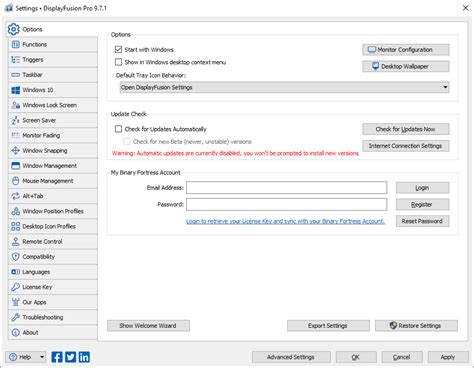Click the About info icon
This screenshot has height=368, width=474.
(16, 333)
